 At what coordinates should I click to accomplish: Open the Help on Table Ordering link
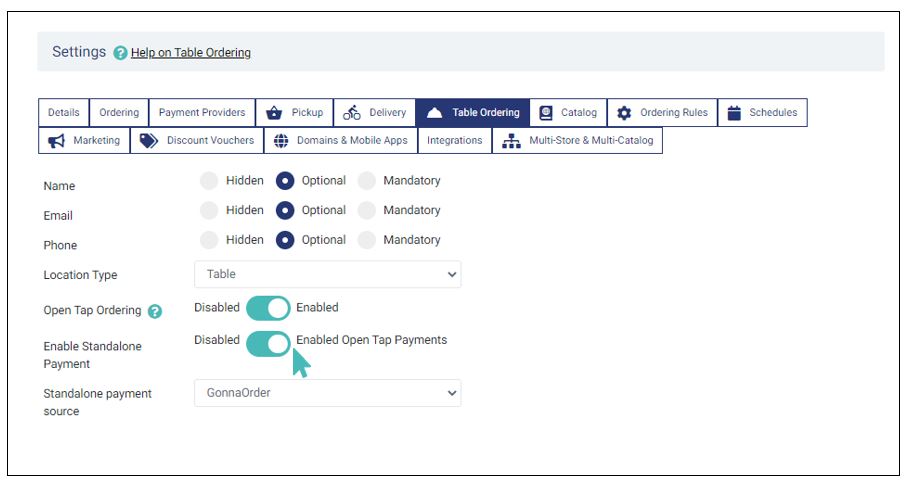click(191, 53)
